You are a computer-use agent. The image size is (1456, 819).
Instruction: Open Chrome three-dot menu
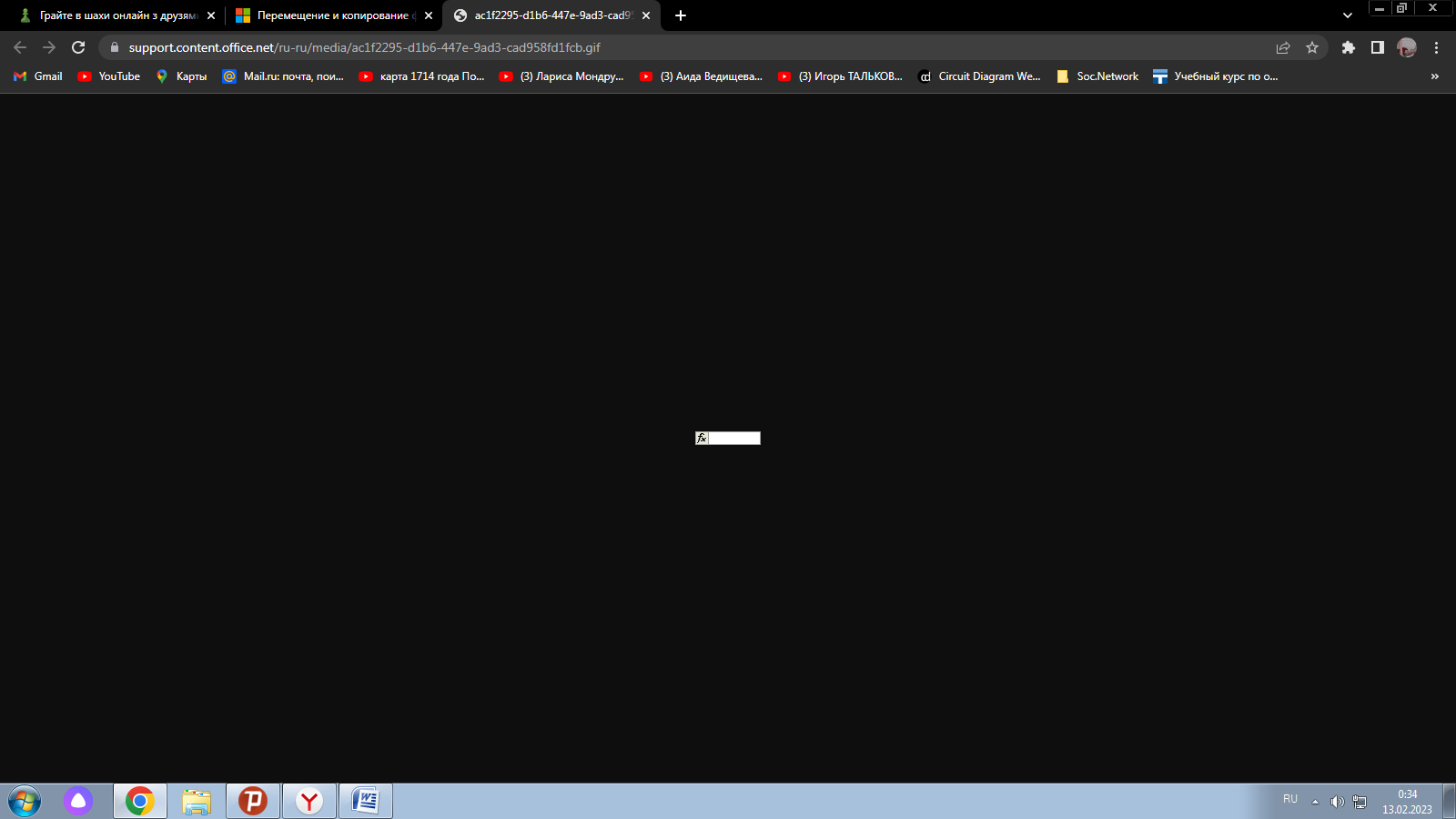(x=1437, y=47)
